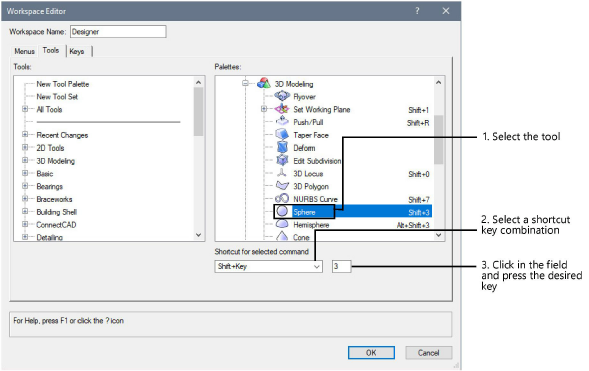Select the 3D Locus tool icon
This screenshot has width=589, height=371.
point(282,173)
